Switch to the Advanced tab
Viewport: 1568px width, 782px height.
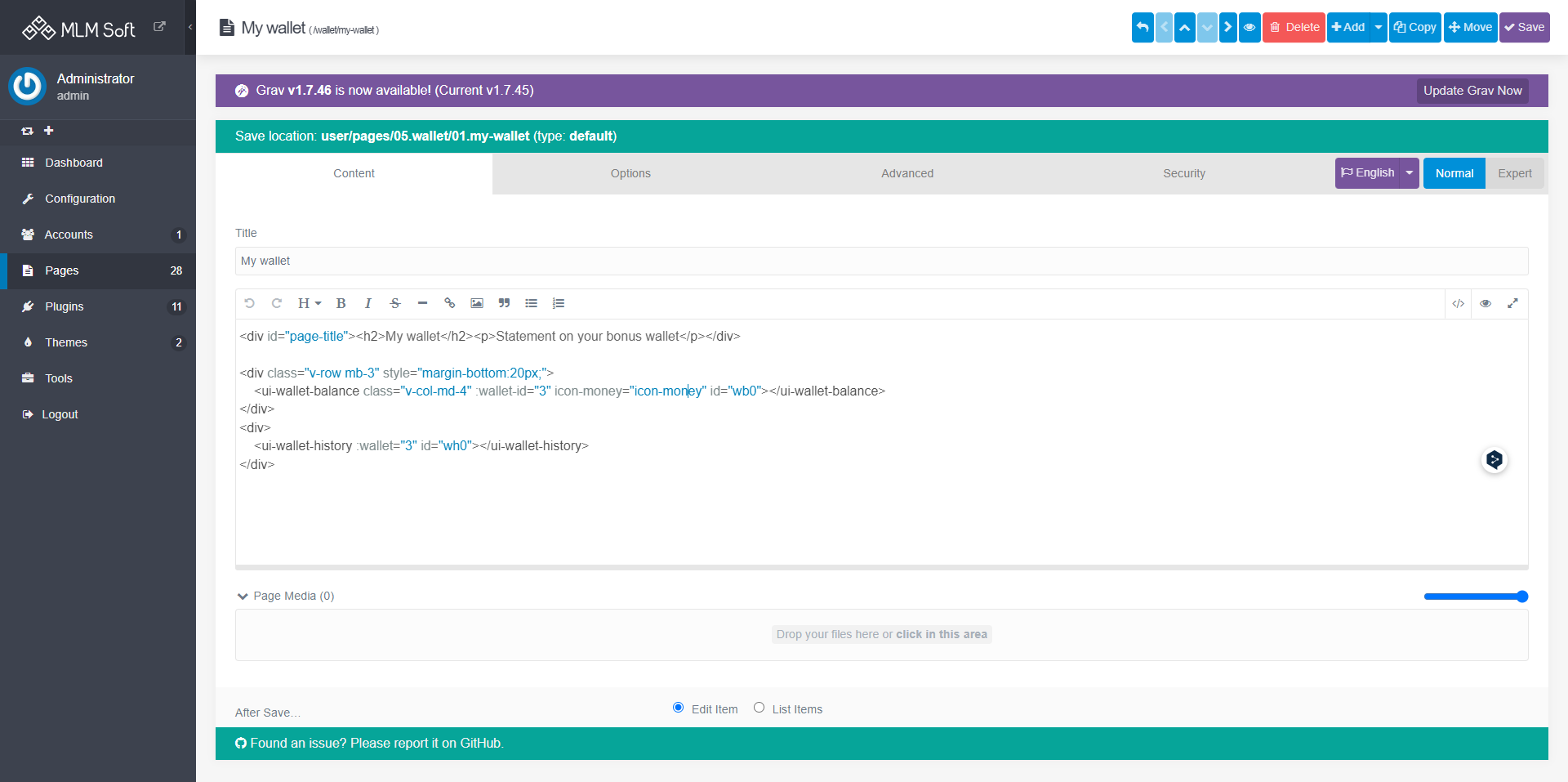click(906, 173)
